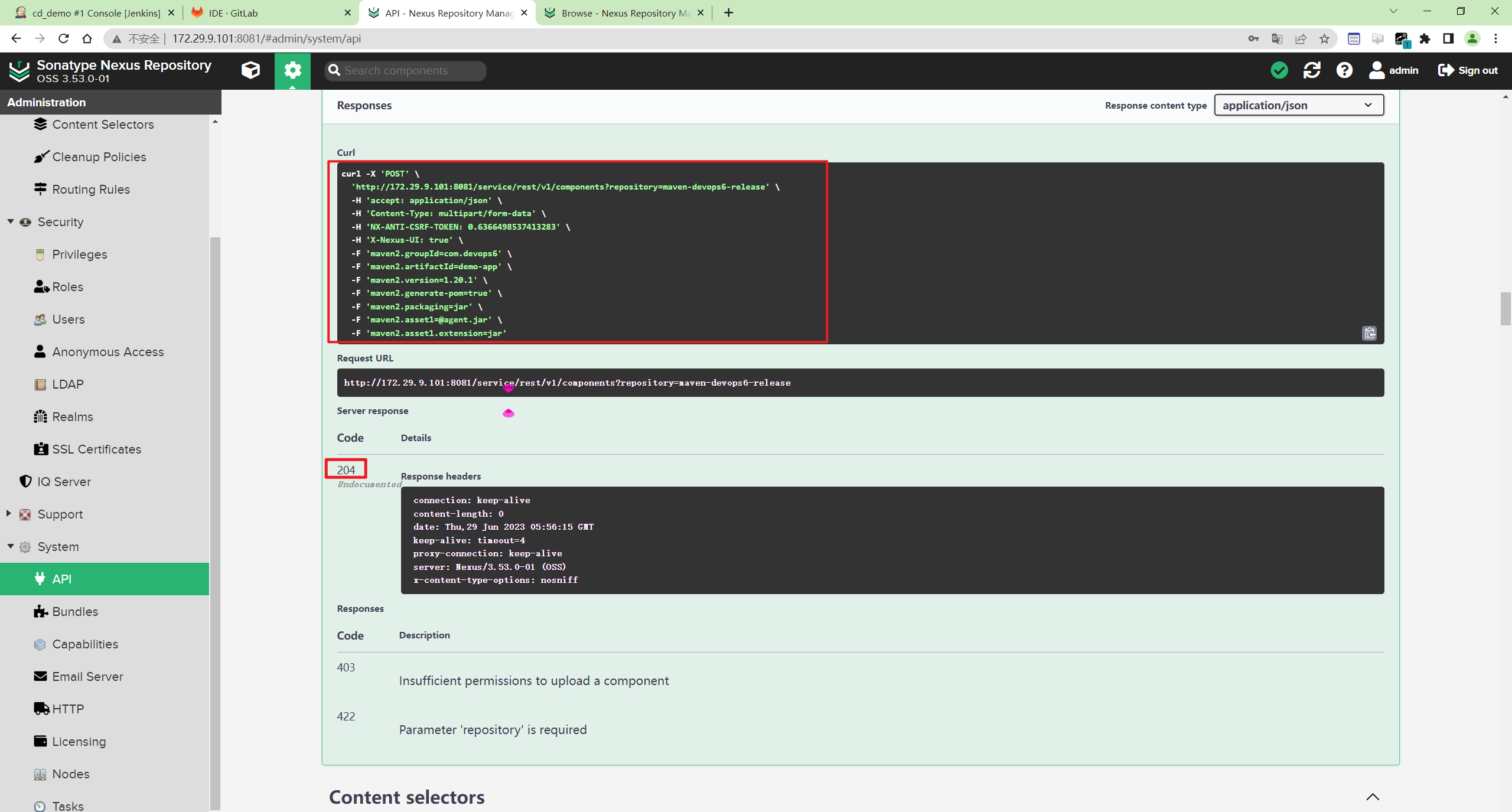1512x812 pixels.
Task: Open browser extensions puzzle icon
Action: [x=1425, y=38]
